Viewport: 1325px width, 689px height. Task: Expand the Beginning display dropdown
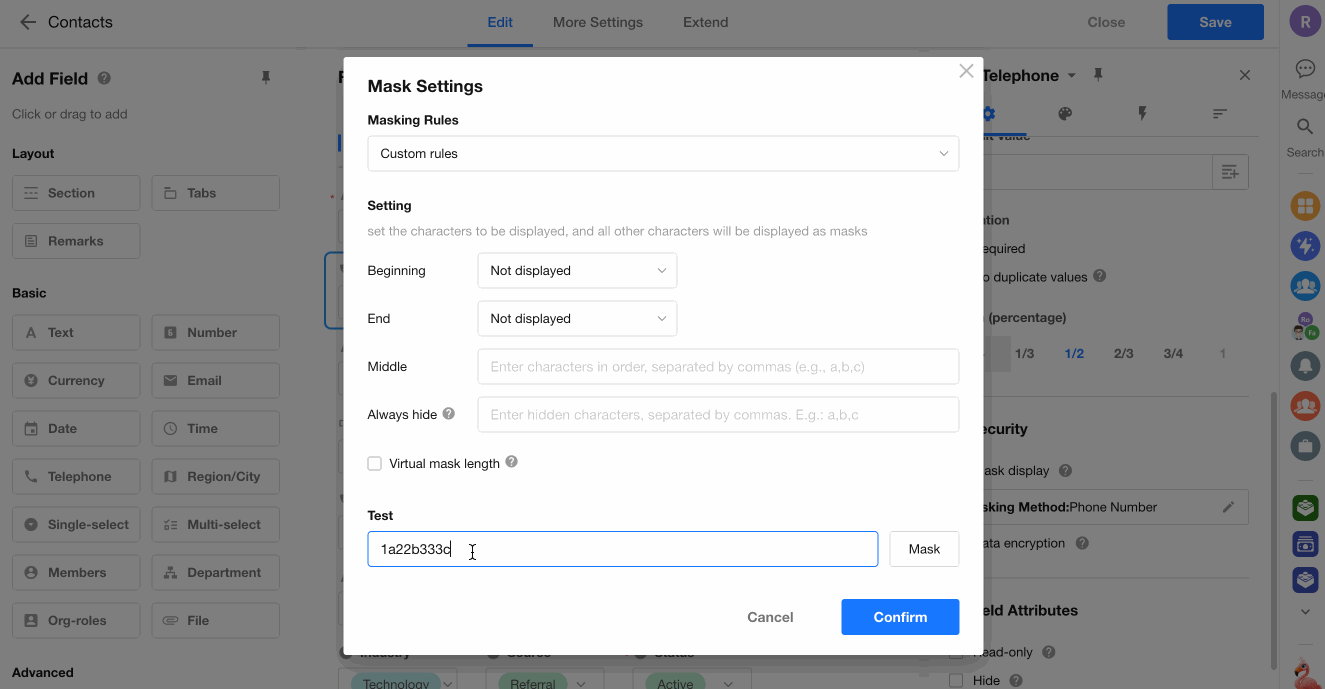[x=577, y=271]
